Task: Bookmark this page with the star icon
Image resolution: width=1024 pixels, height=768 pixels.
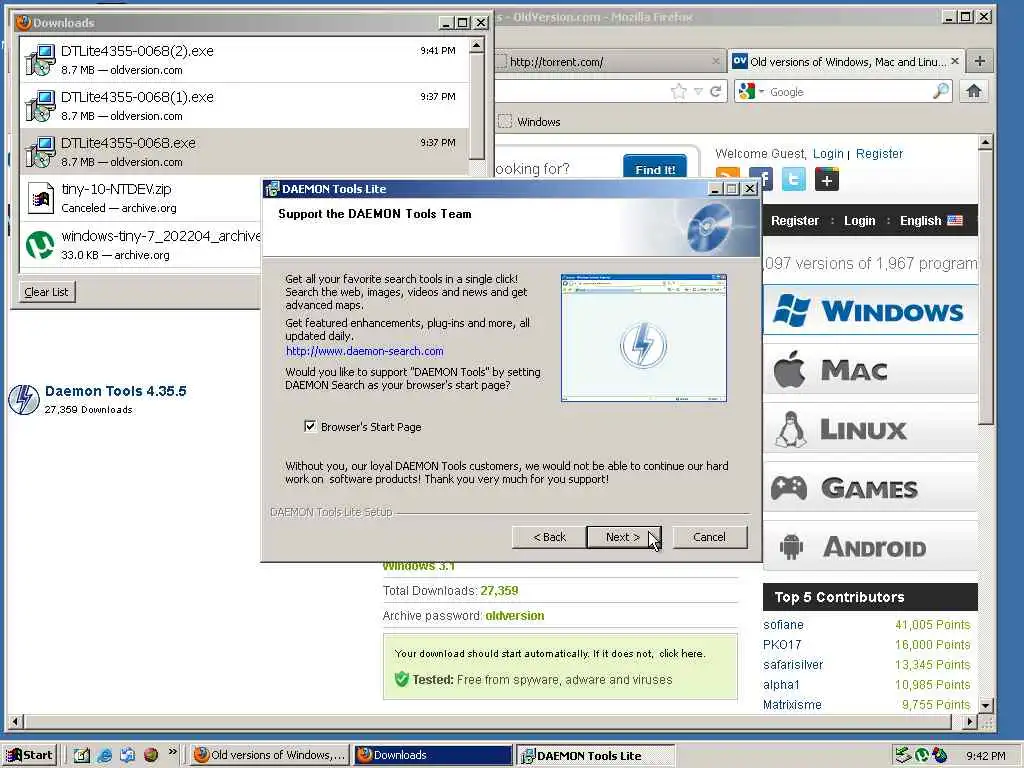Action: (x=679, y=91)
